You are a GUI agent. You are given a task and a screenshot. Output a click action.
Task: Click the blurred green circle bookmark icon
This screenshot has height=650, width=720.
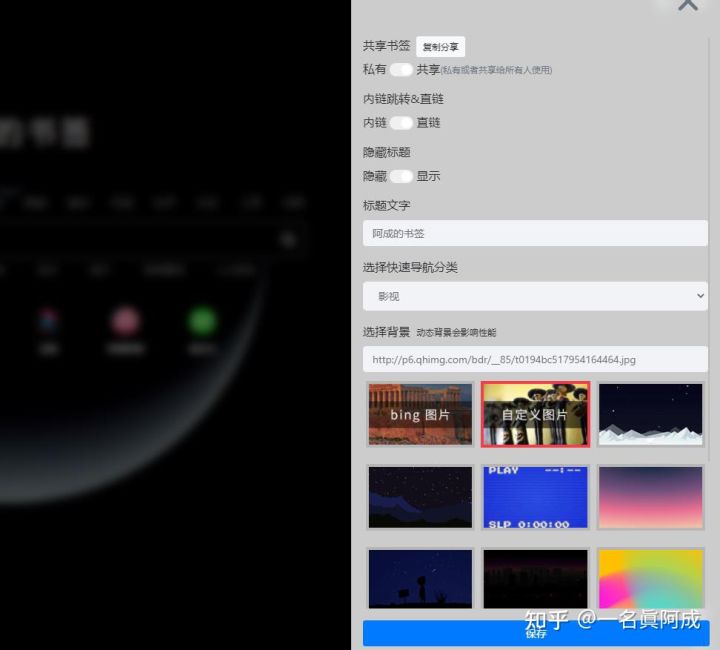[x=202, y=320]
